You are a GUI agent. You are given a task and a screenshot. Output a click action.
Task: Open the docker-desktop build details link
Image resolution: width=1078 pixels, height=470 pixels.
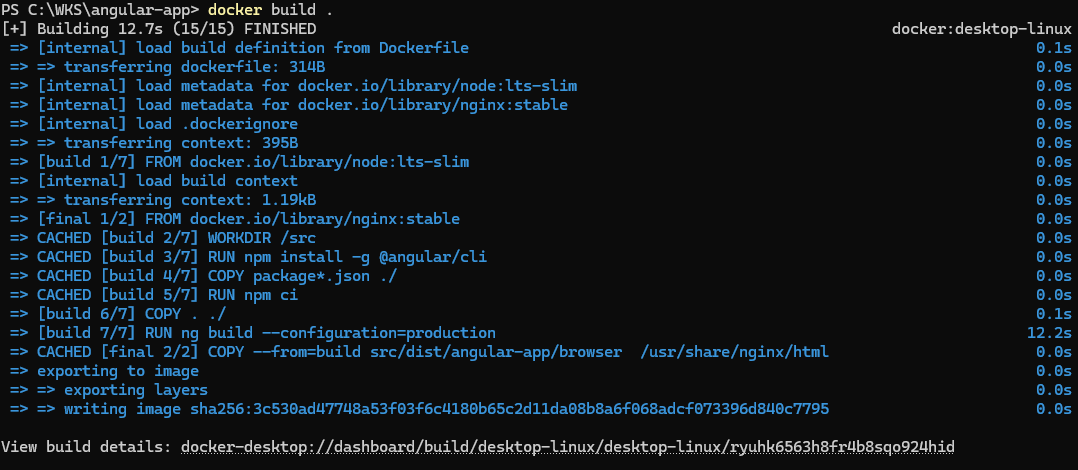point(567,447)
